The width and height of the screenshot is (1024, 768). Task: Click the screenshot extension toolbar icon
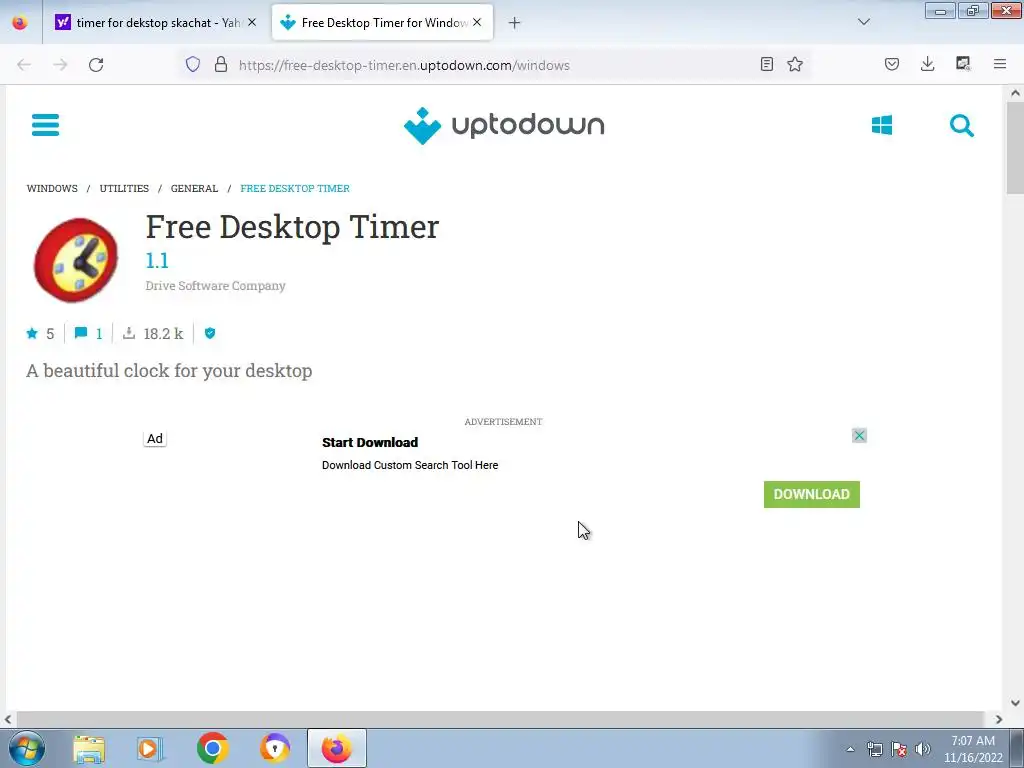pos(963,64)
